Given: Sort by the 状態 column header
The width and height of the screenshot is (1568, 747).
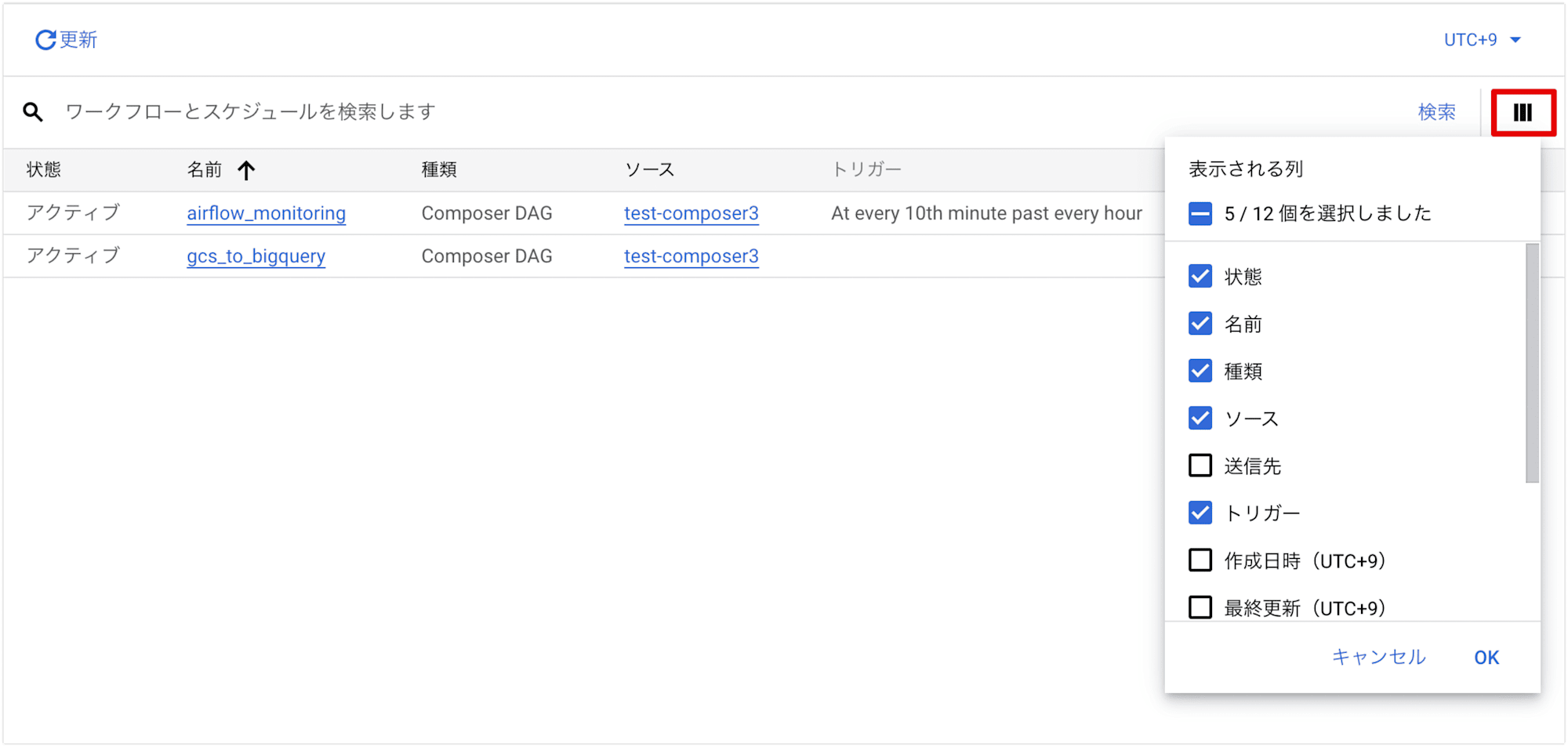Looking at the screenshot, I should point(44,170).
